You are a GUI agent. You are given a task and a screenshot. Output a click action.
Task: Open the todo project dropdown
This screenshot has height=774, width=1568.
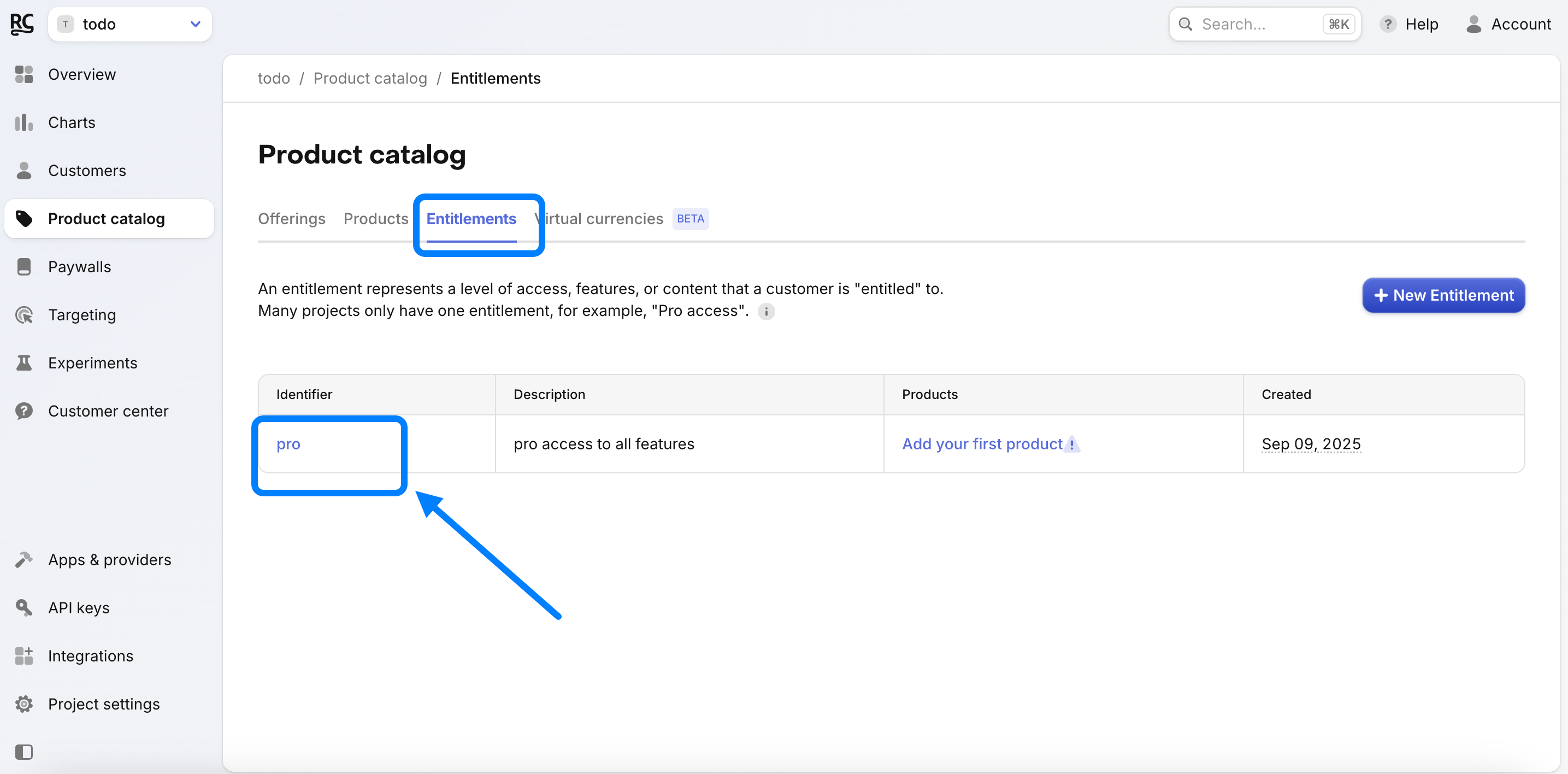pos(129,25)
